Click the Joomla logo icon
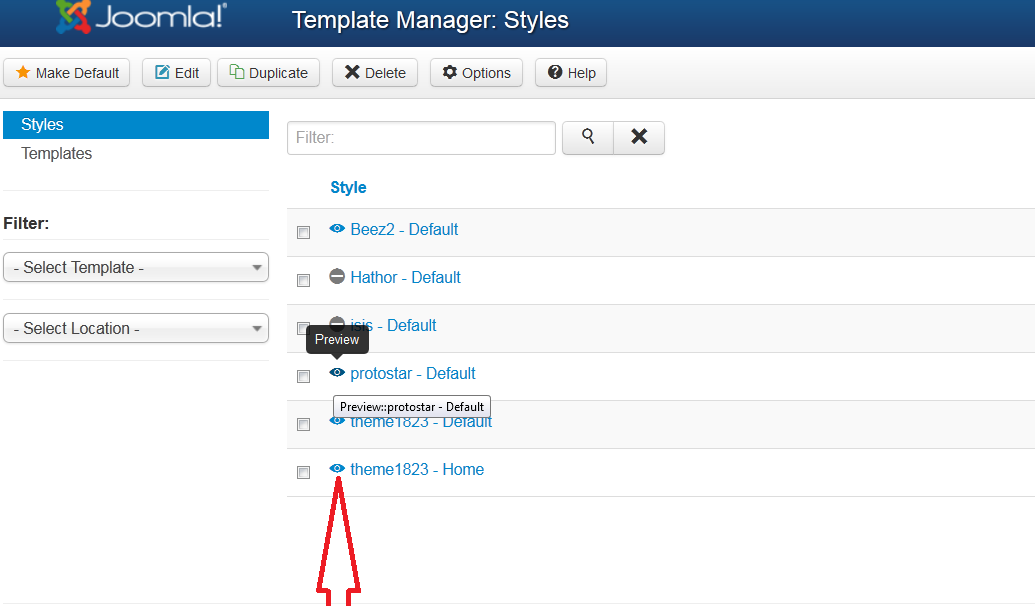 click(x=73, y=17)
